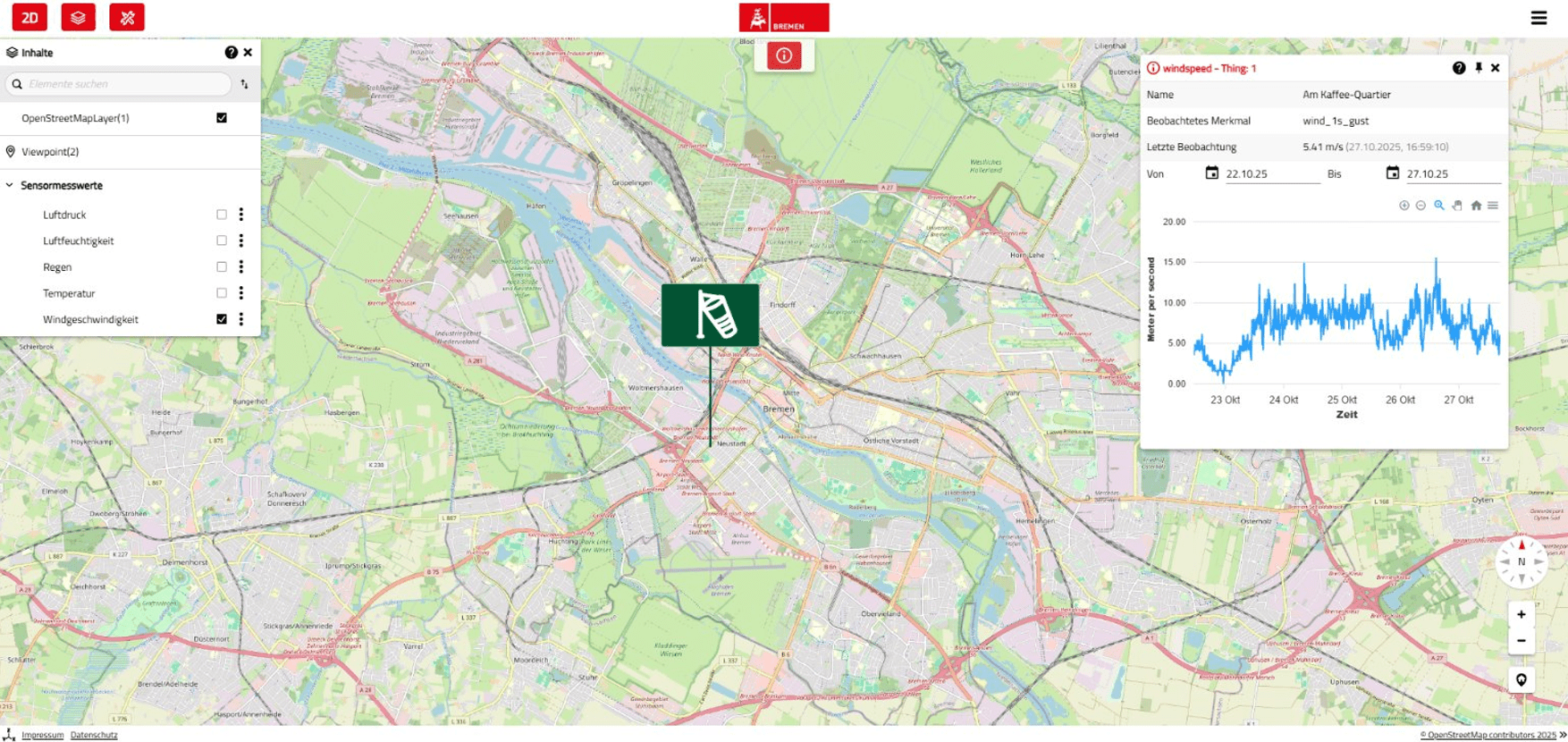1568x742 pixels.
Task: Click the map compass north indicator
Action: pos(1522,561)
